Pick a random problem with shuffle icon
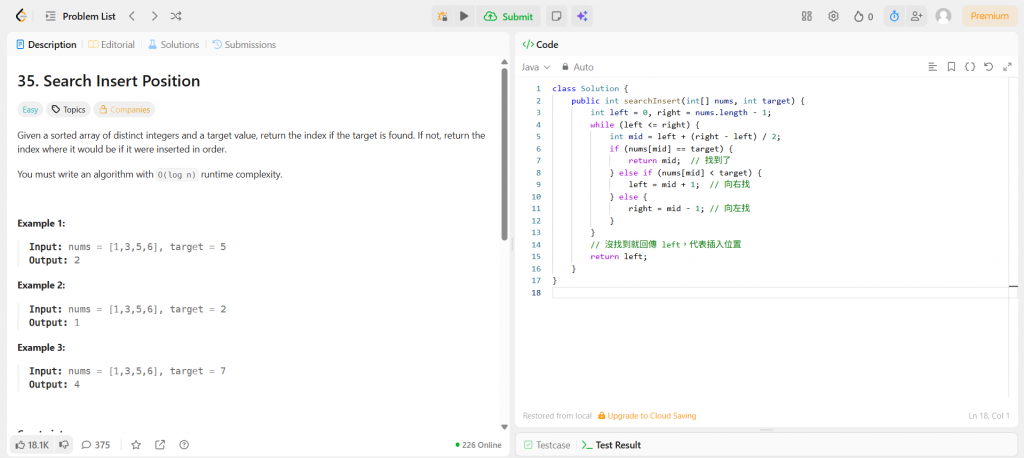 [176, 16]
